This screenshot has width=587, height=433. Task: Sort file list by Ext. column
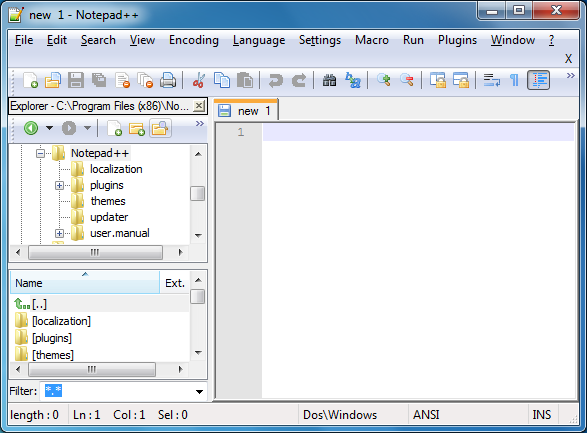tap(174, 283)
